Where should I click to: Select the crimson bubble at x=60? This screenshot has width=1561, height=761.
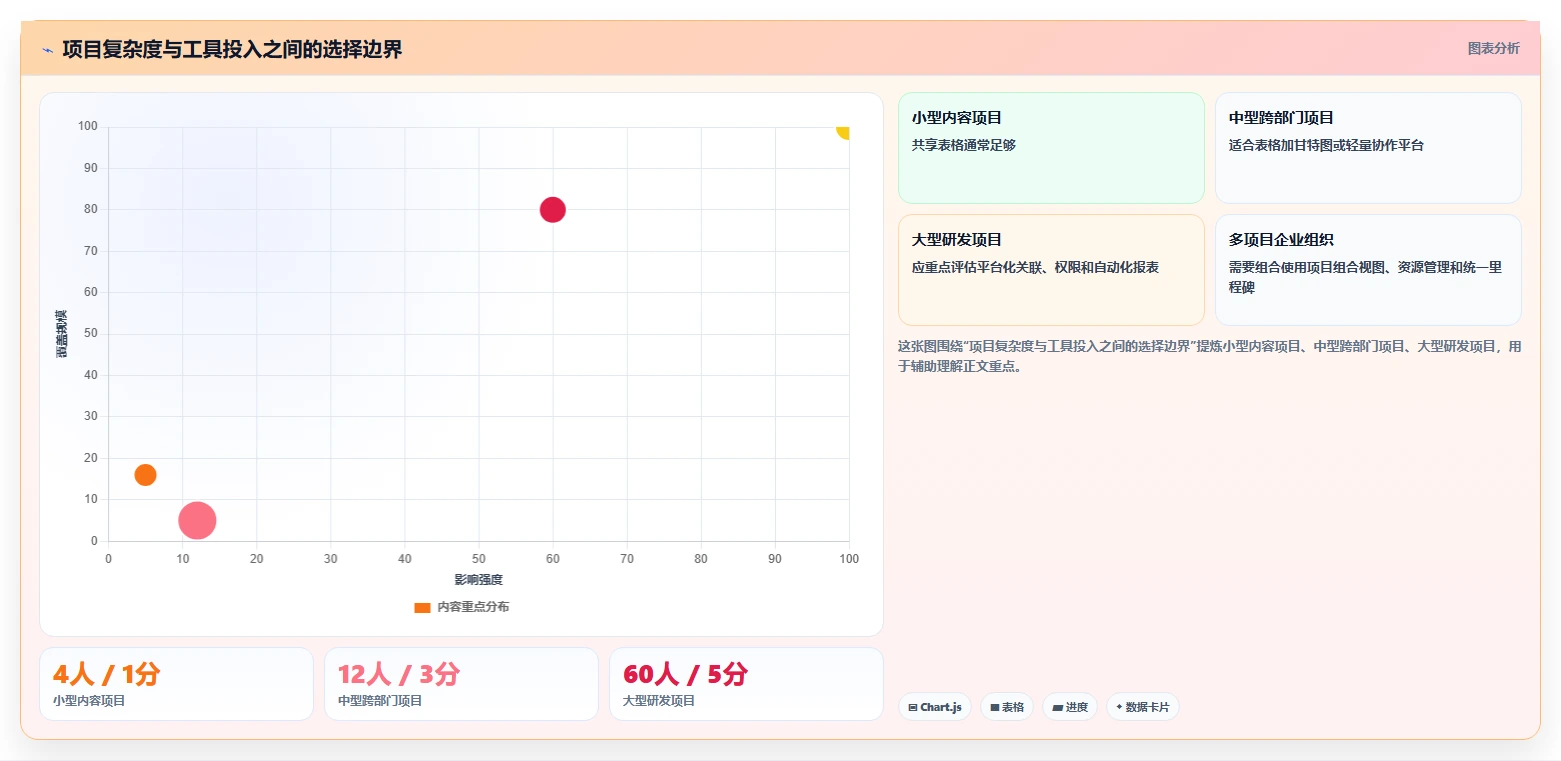(552, 210)
